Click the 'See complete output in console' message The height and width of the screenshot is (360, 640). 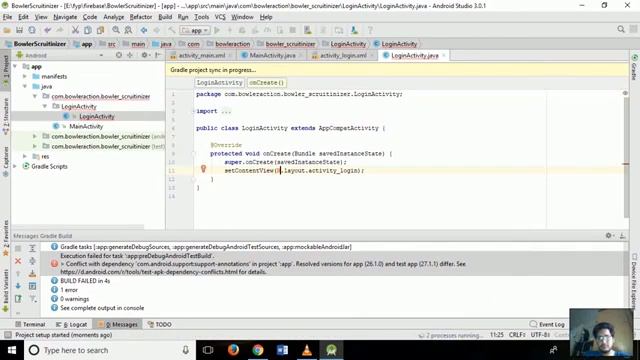click(x=102, y=308)
